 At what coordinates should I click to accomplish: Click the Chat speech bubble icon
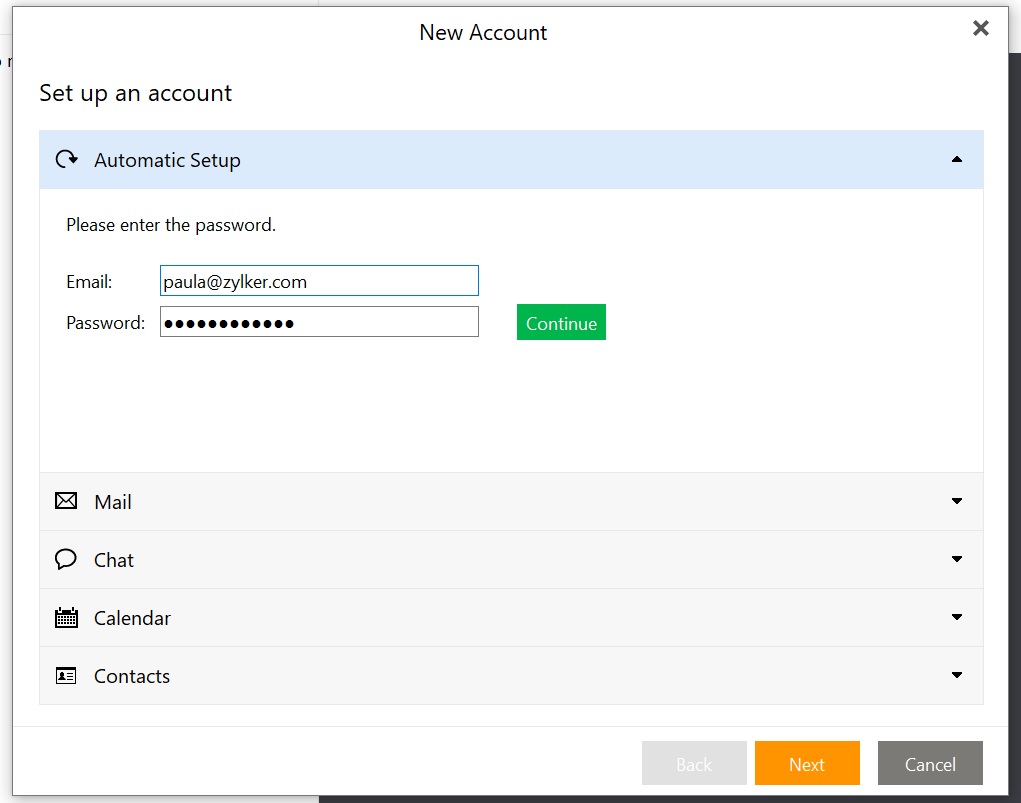tap(65, 559)
